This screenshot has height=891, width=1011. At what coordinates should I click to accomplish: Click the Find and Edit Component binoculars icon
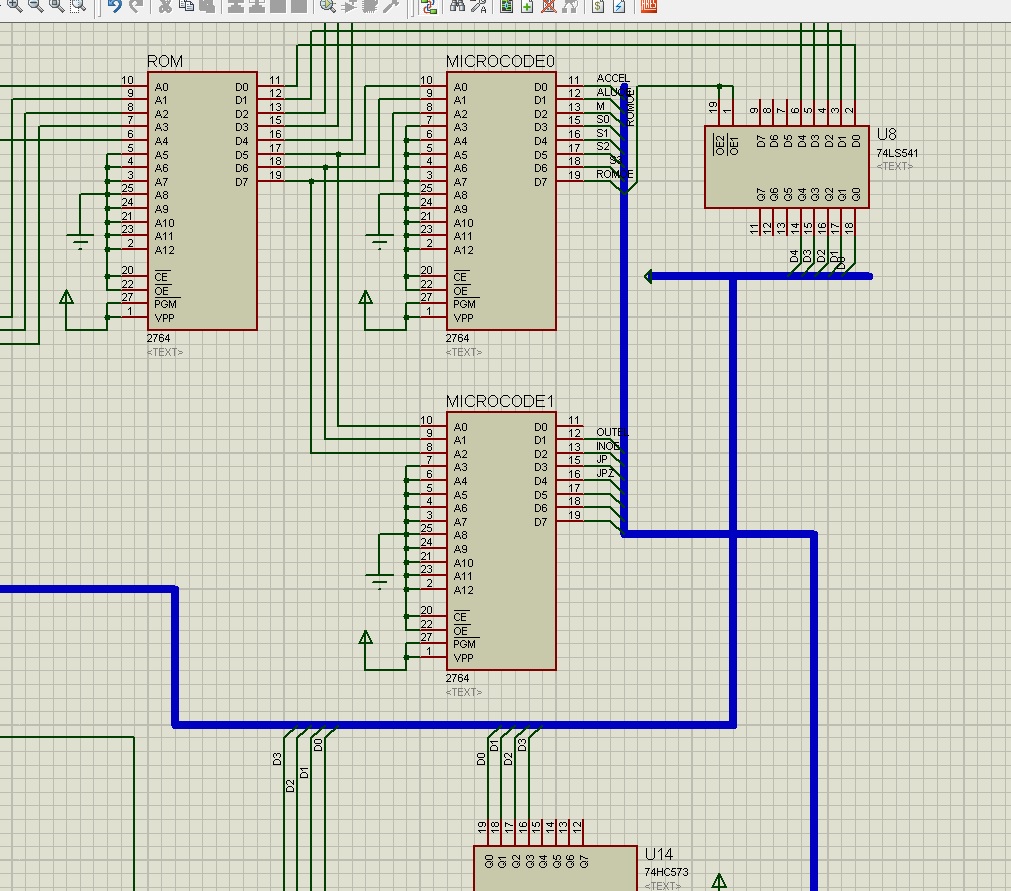pos(458,7)
